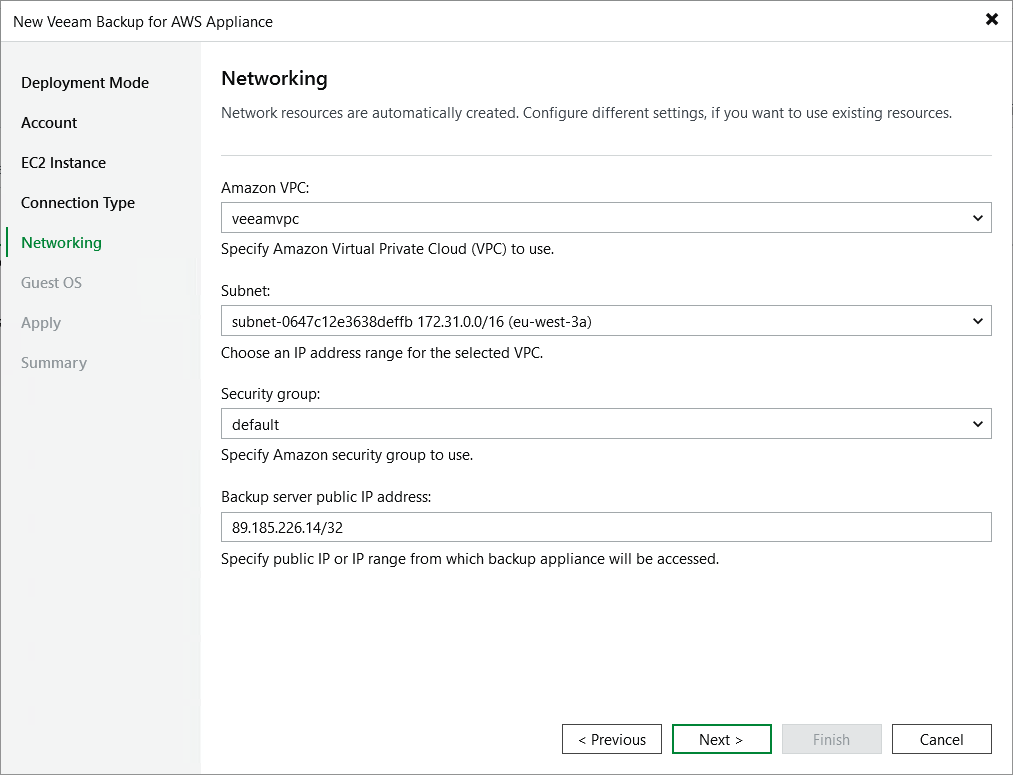The width and height of the screenshot is (1013, 775).
Task: Select the Connection Type step
Action: pos(77,202)
